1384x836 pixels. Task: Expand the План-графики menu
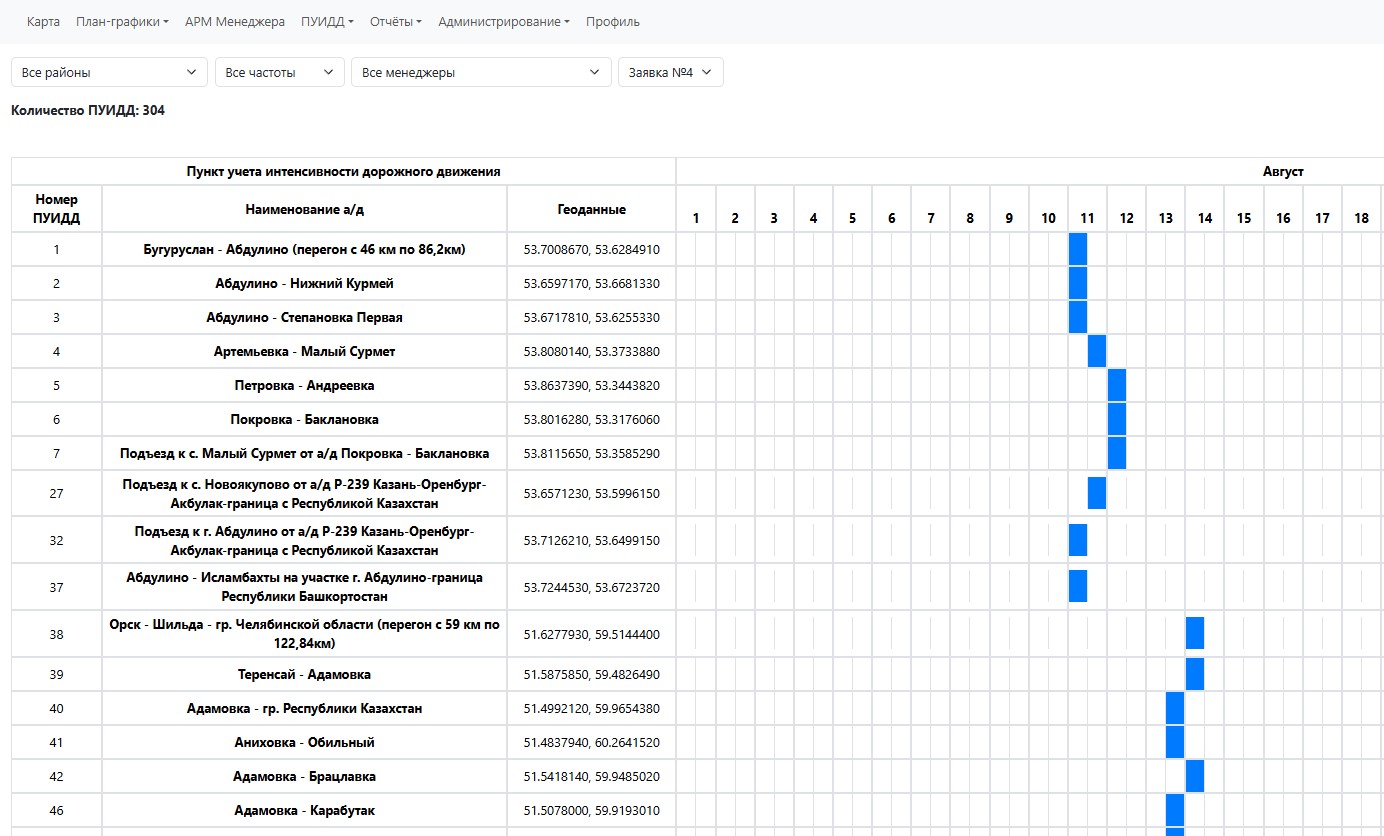coord(122,22)
